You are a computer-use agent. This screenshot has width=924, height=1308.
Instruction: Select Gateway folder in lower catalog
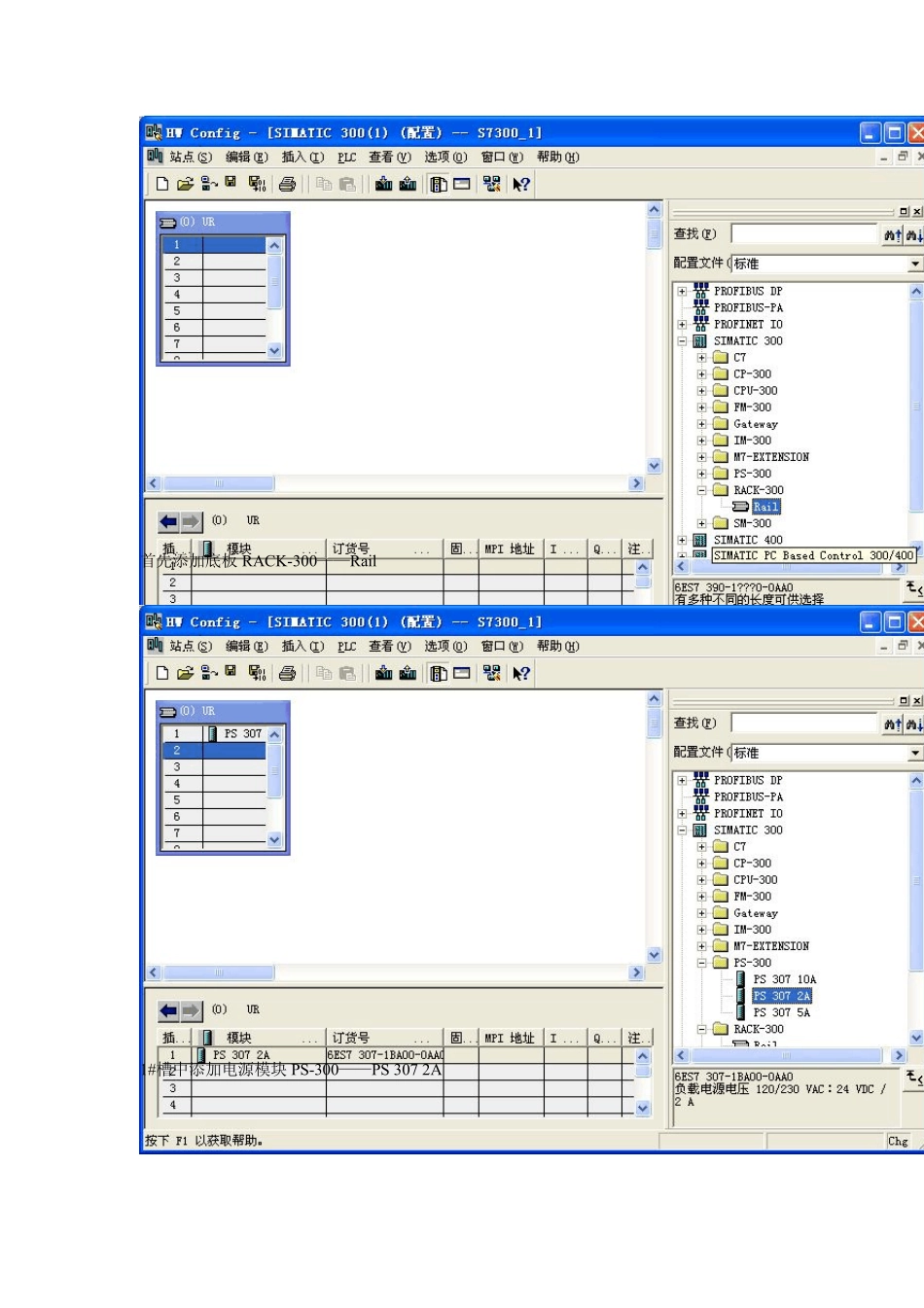pos(755,913)
